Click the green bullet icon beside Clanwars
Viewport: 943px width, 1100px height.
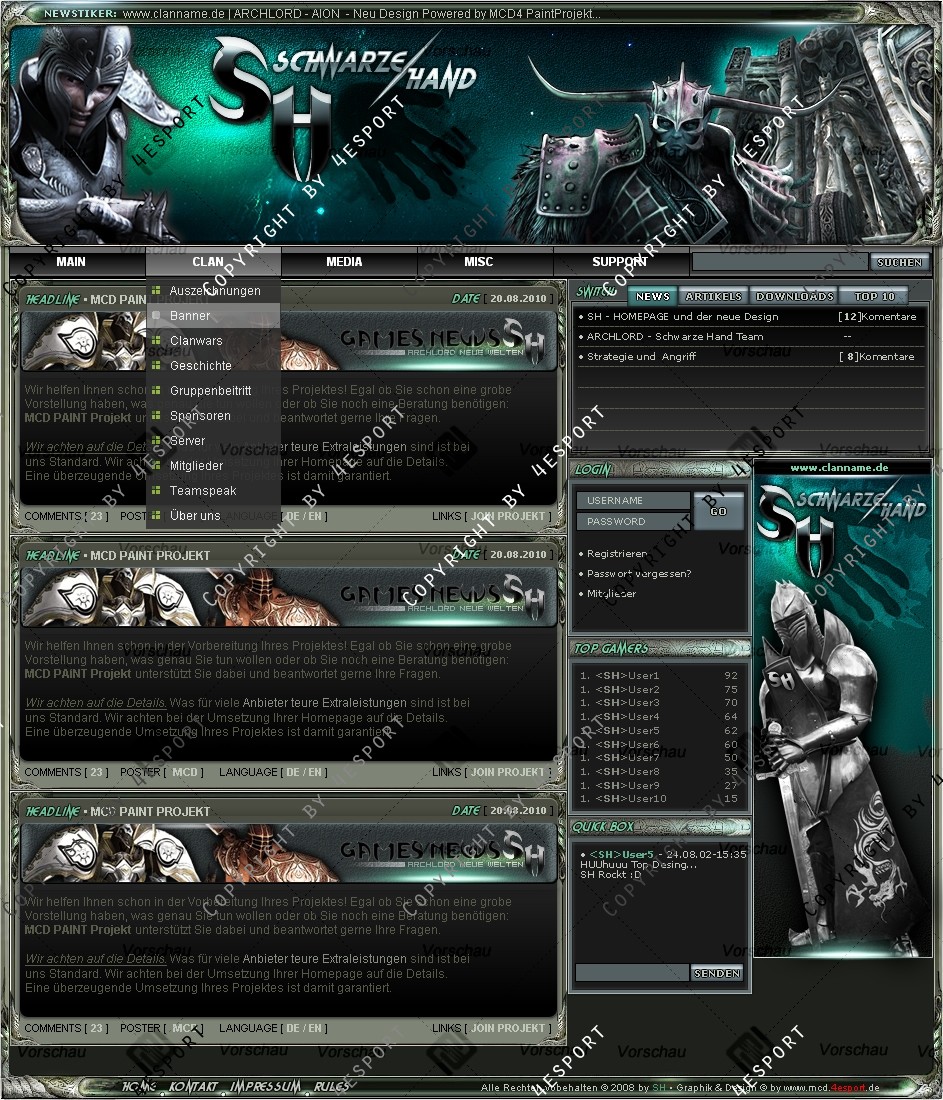click(156, 340)
